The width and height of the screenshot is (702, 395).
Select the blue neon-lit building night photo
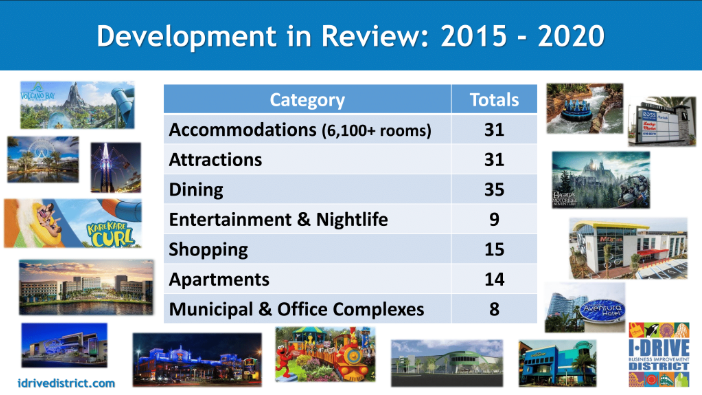[x=197, y=360]
